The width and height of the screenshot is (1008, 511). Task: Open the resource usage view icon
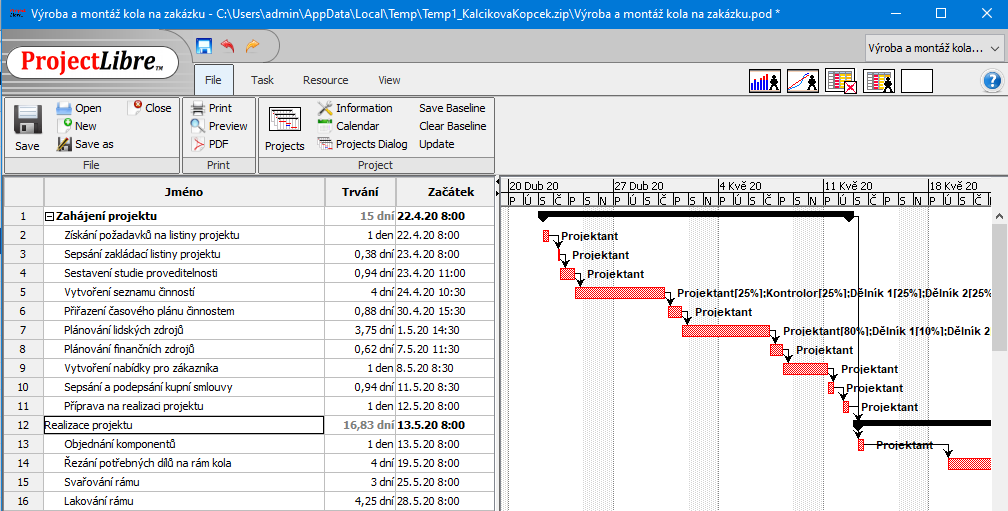click(x=879, y=81)
